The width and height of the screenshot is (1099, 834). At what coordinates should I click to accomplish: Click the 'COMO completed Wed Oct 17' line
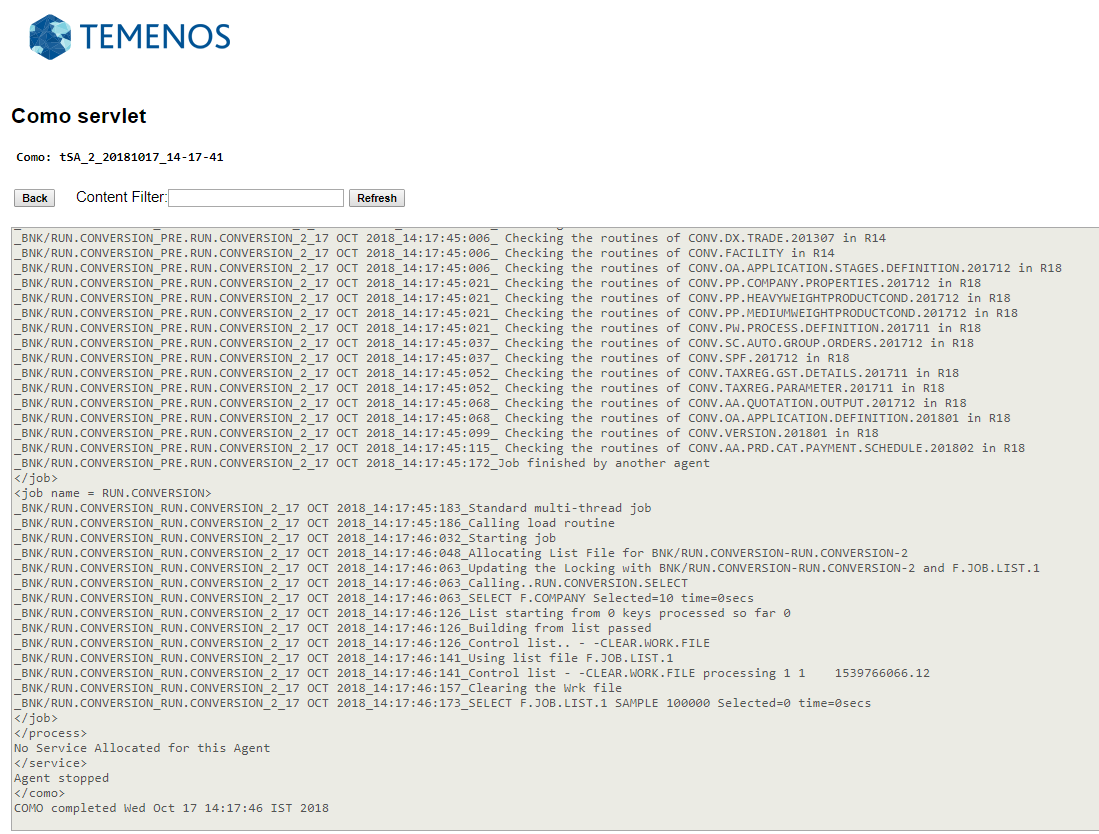point(171,808)
